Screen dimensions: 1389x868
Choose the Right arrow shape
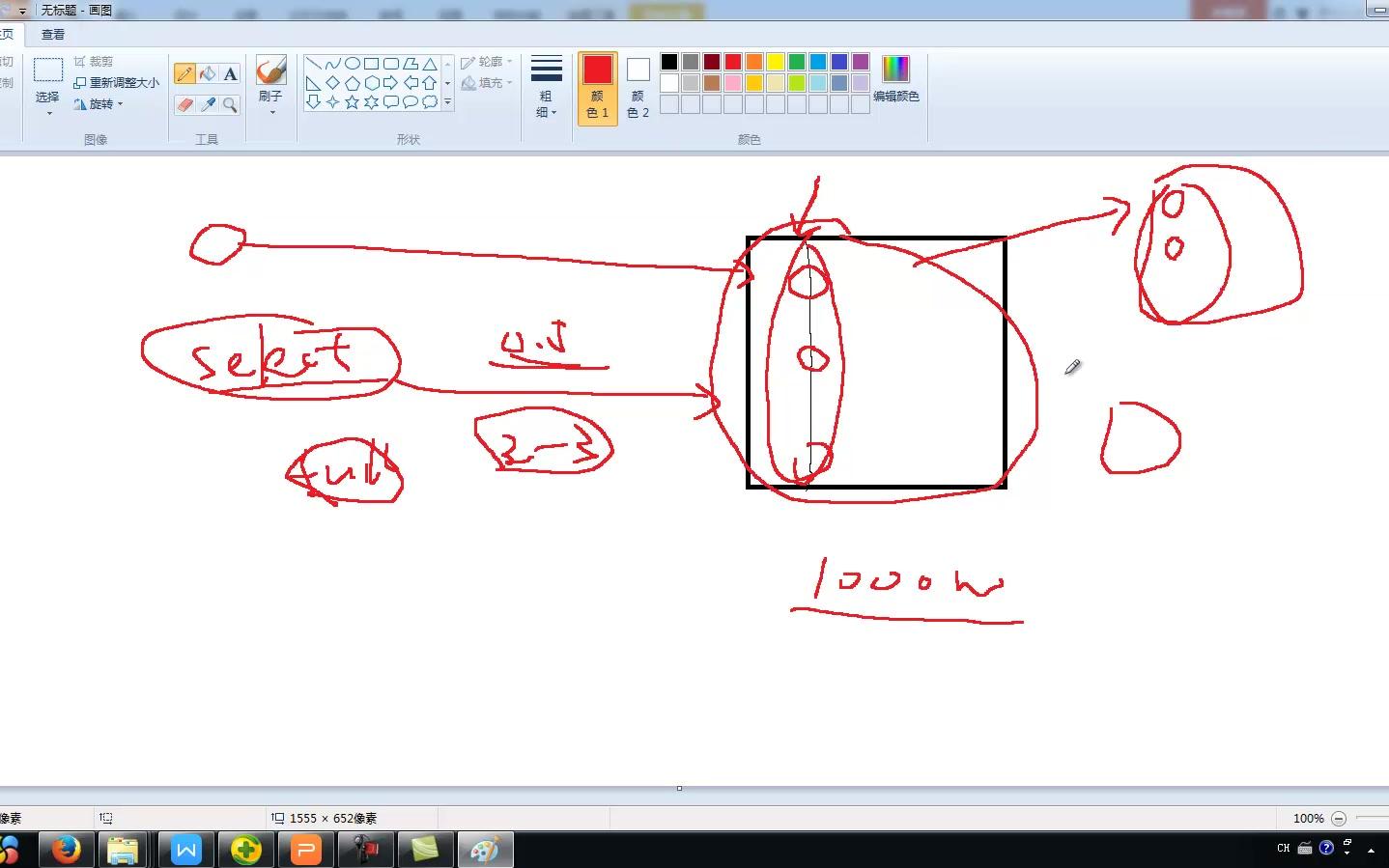pyautogui.click(x=390, y=83)
